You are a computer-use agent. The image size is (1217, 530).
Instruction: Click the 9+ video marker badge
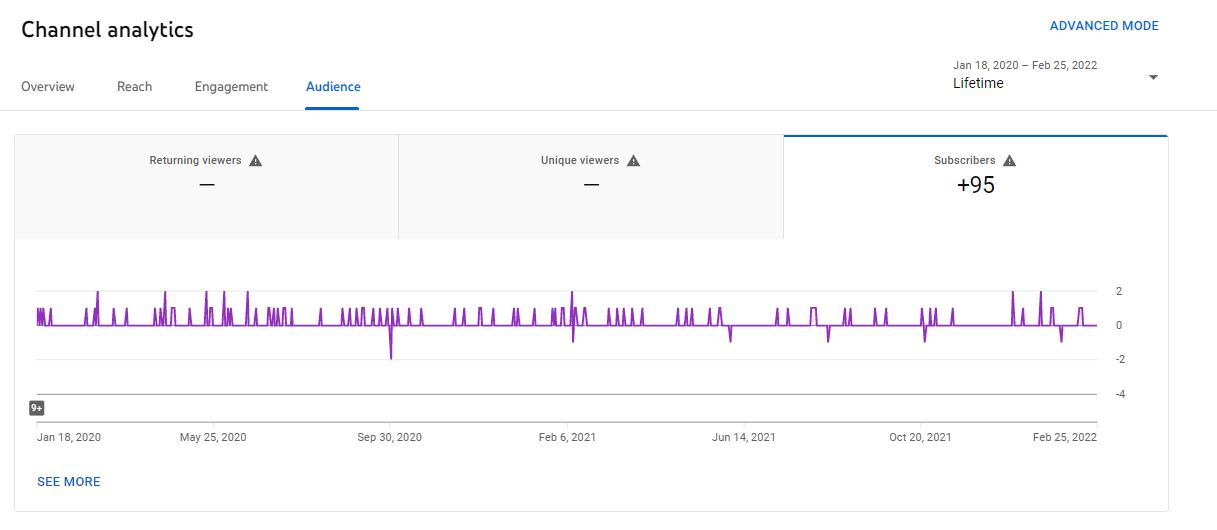tap(37, 408)
